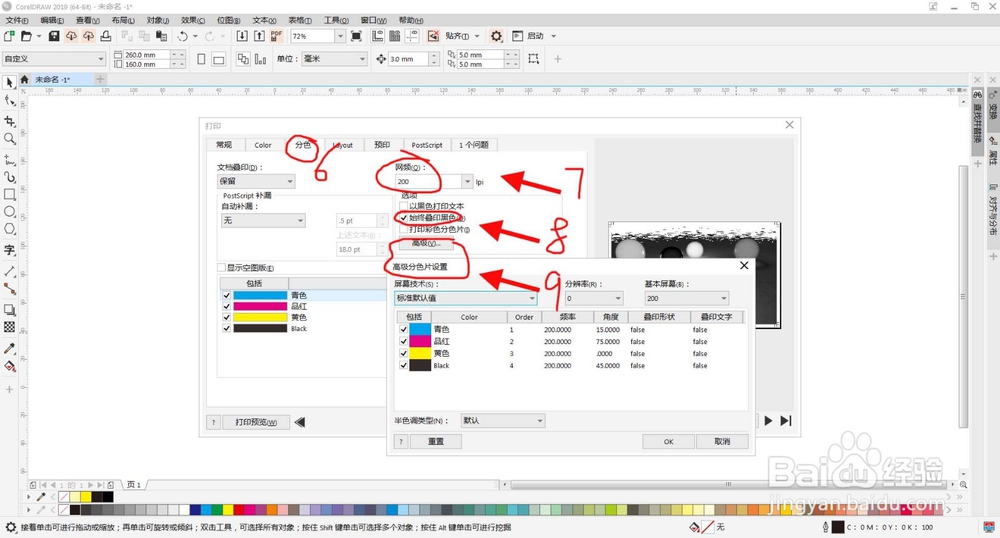Select the Crop tool
The width and height of the screenshot is (1000, 538).
pos(10,120)
